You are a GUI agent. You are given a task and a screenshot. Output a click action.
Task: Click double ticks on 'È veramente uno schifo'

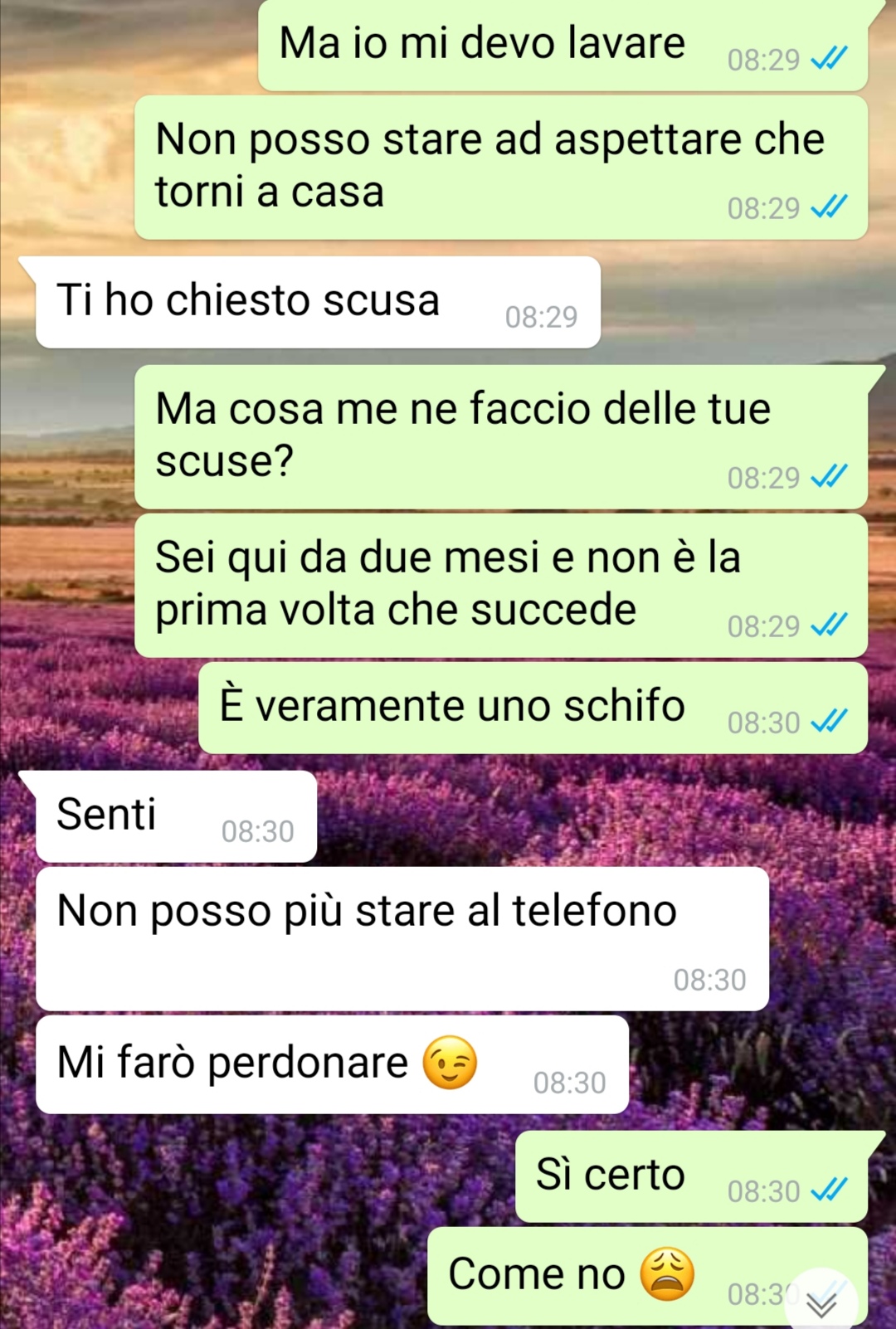[829, 722]
